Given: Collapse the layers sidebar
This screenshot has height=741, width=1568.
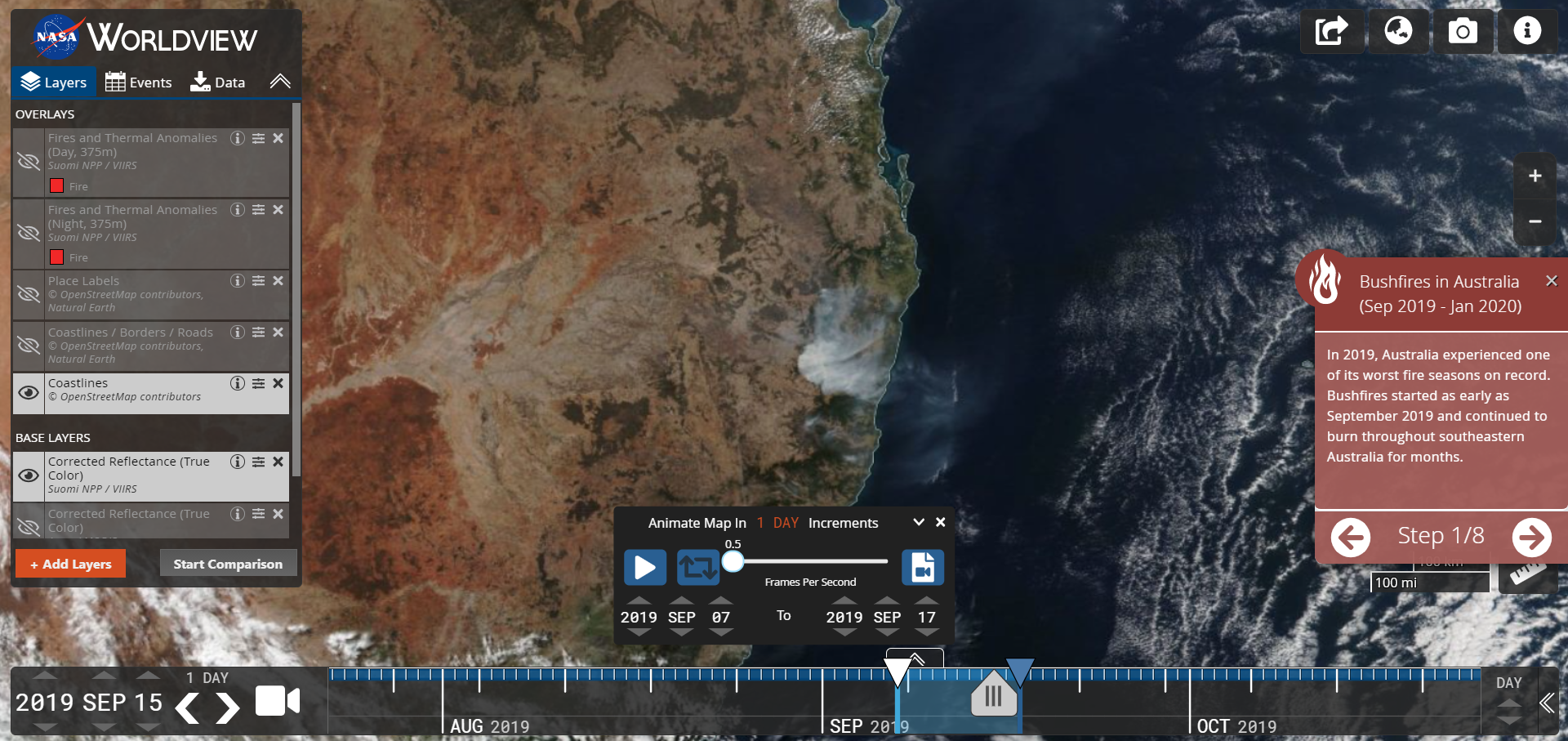Looking at the screenshot, I should pos(280,82).
